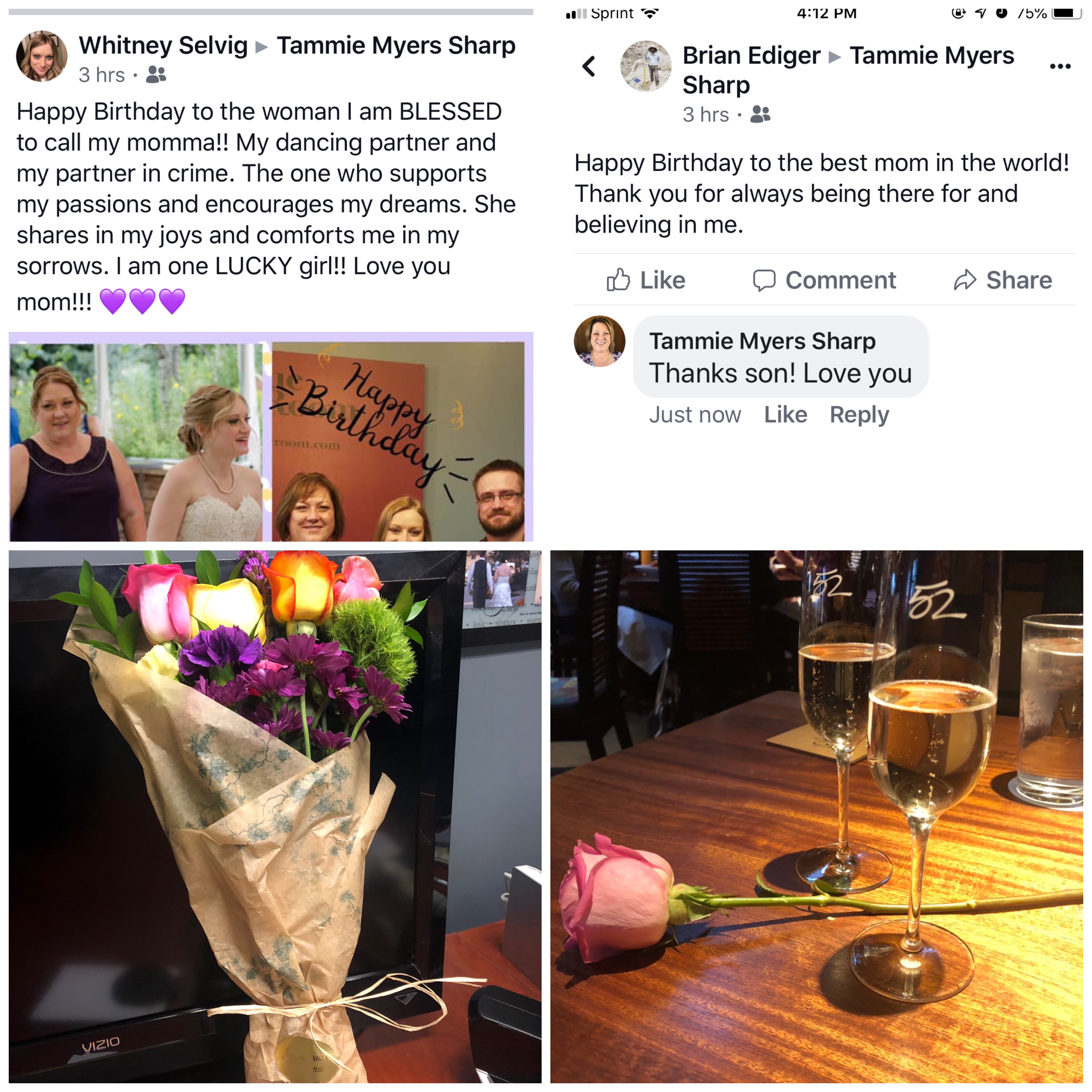Click the Whitney Selvig name link

tap(163, 45)
